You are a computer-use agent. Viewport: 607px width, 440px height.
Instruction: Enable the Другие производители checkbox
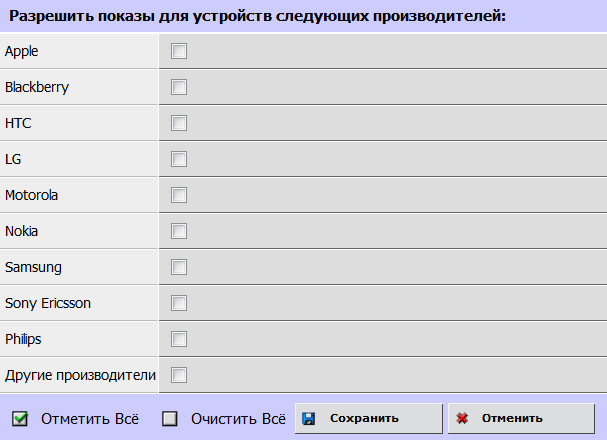click(179, 375)
